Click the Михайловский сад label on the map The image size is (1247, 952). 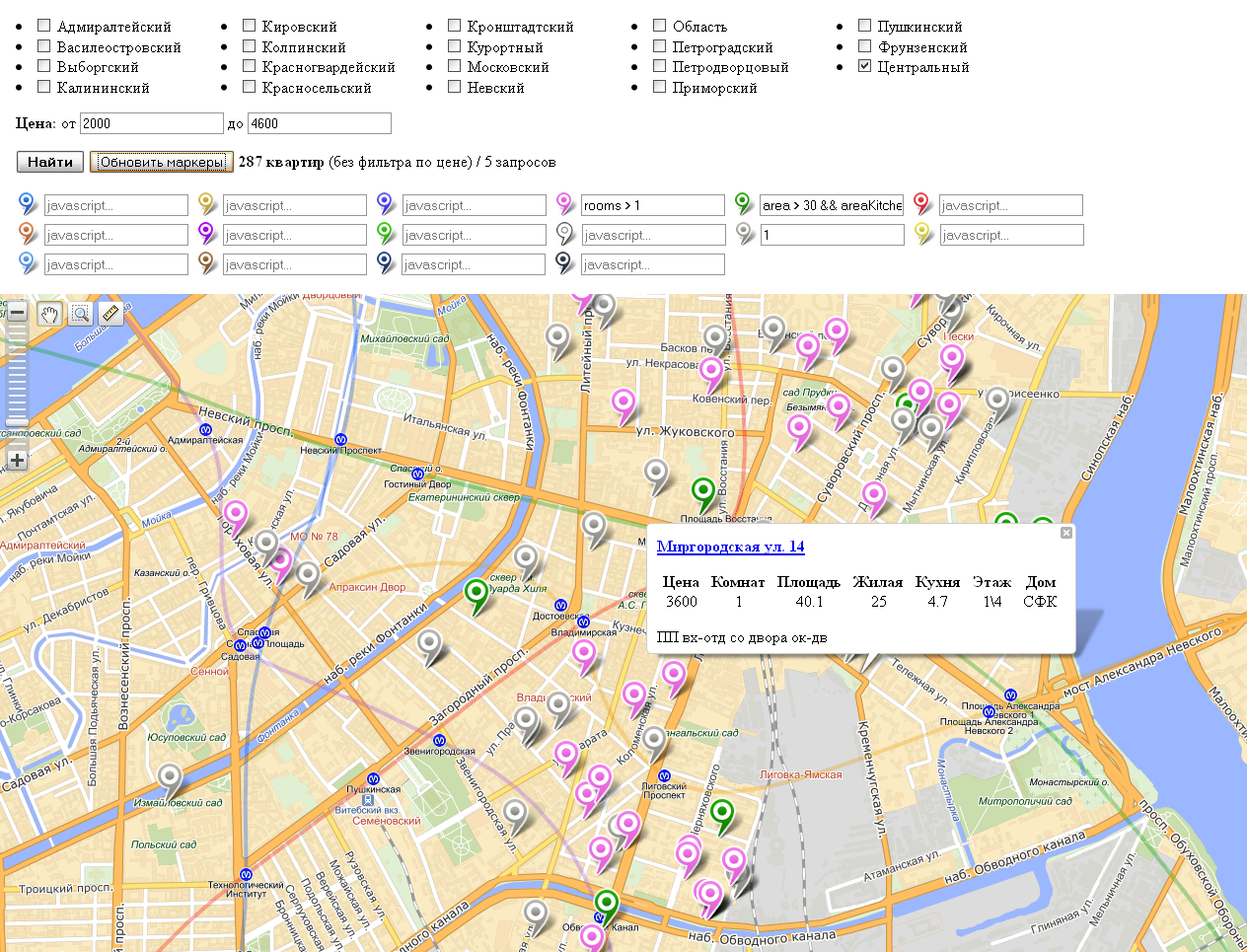pyautogui.click(x=404, y=338)
